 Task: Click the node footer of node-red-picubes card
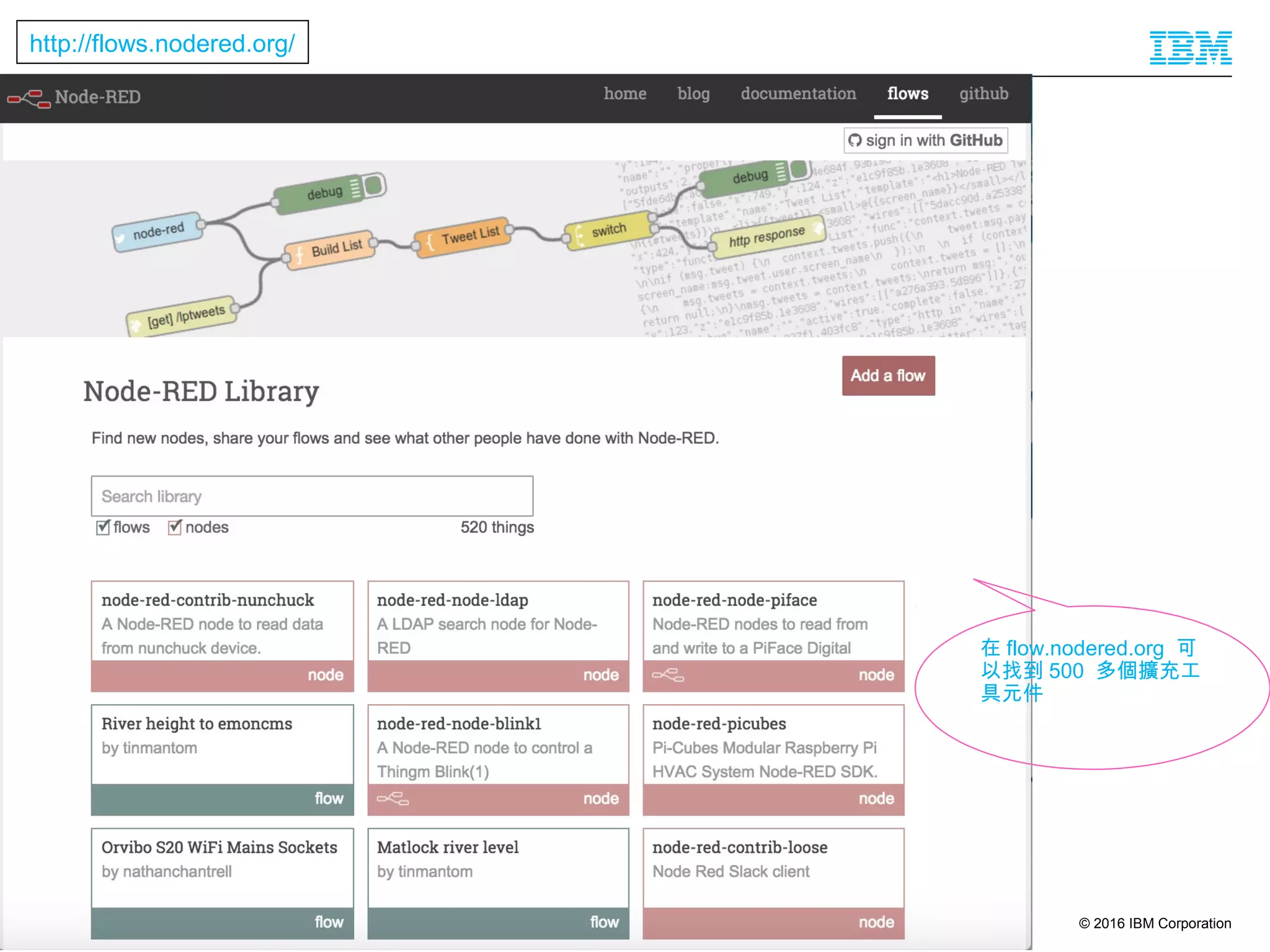pos(773,799)
